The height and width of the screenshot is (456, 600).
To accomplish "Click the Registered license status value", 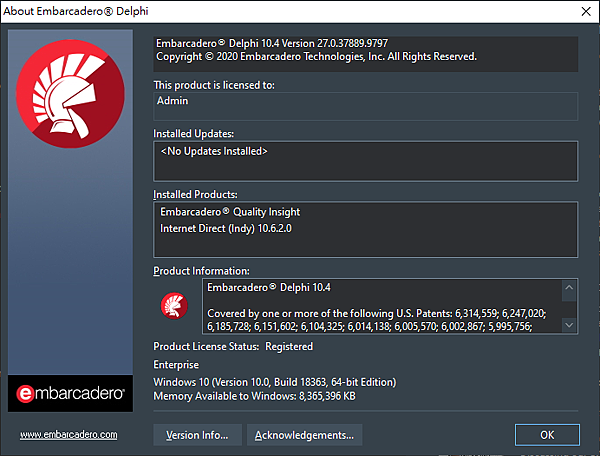I will 289,347.
